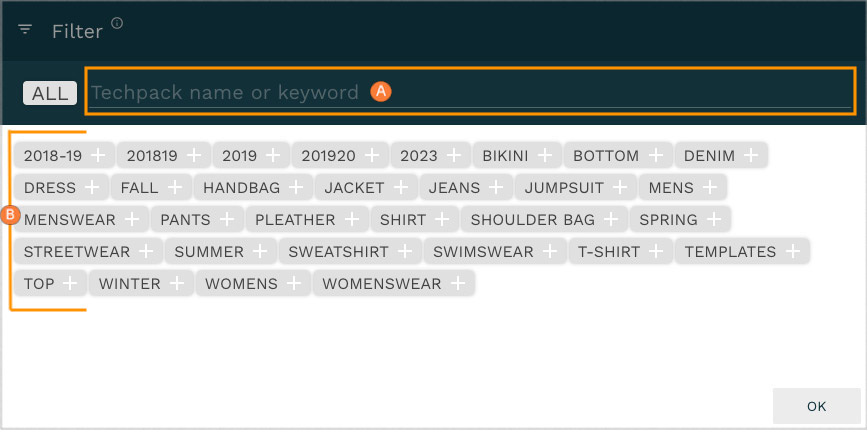Select the SHOULDER BAG tag chip
This screenshot has width=867, height=430.
click(x=532, y=220)
